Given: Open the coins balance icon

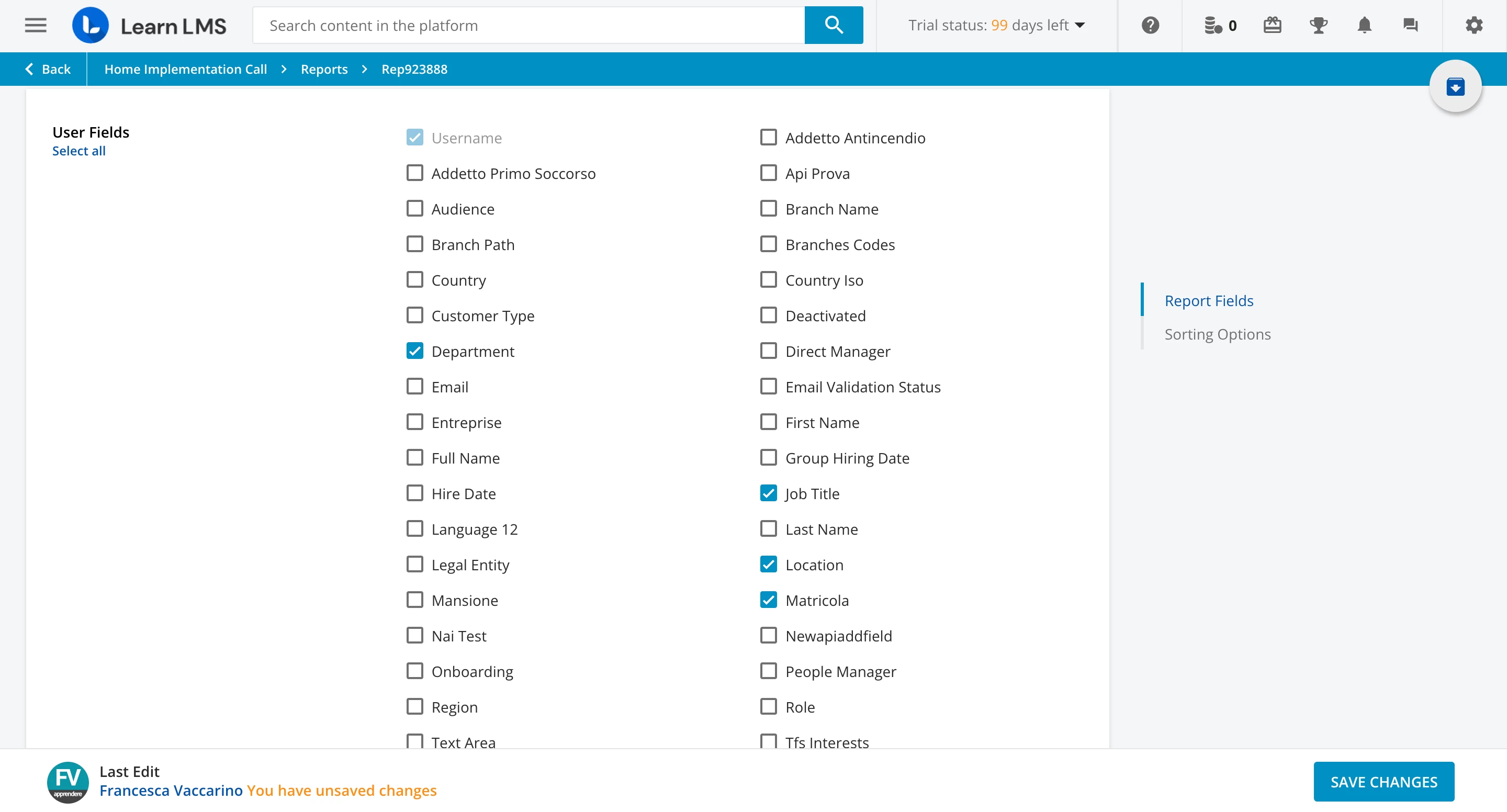Looking at the screenshot, I should coord(1213,25).
